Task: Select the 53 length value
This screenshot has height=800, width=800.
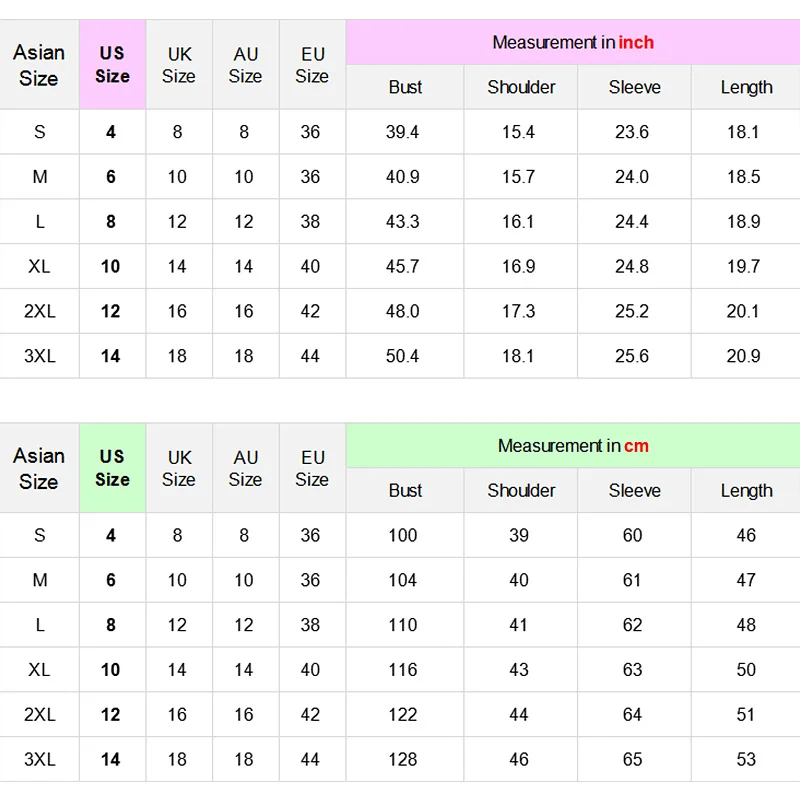Action: (746, 759)
